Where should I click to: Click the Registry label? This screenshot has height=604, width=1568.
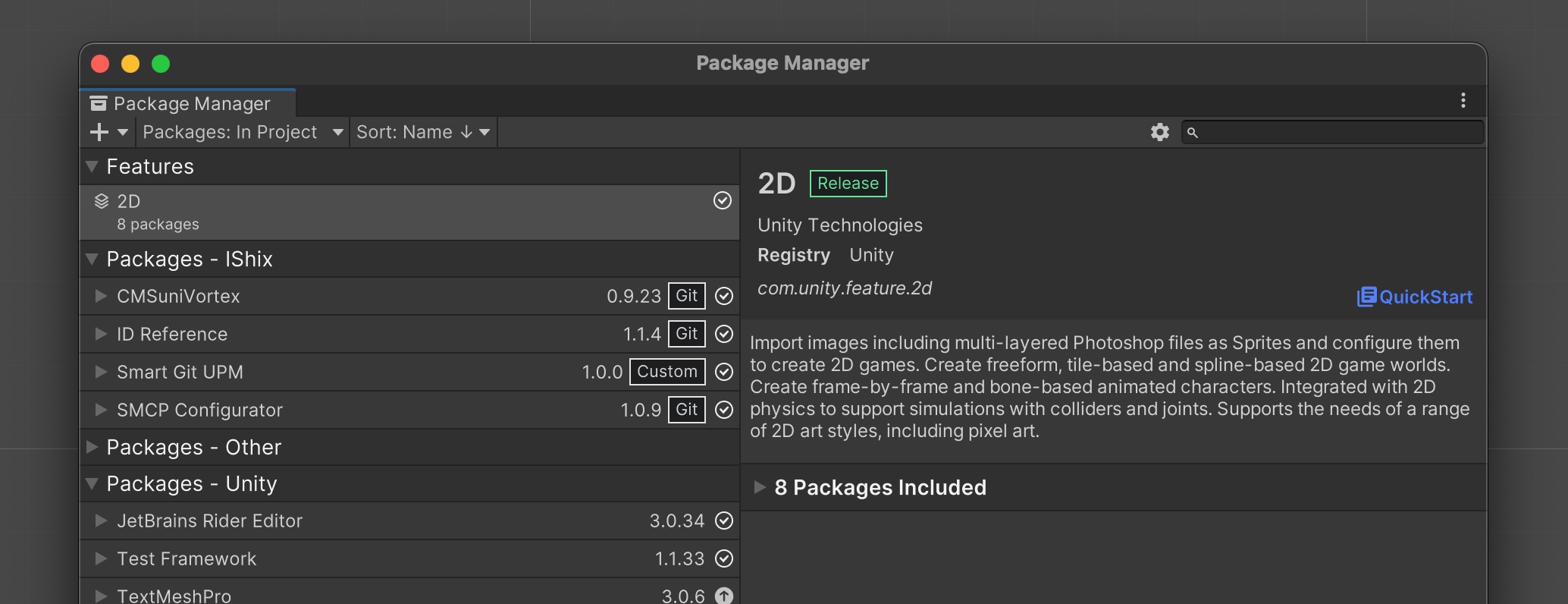point(794,256)
